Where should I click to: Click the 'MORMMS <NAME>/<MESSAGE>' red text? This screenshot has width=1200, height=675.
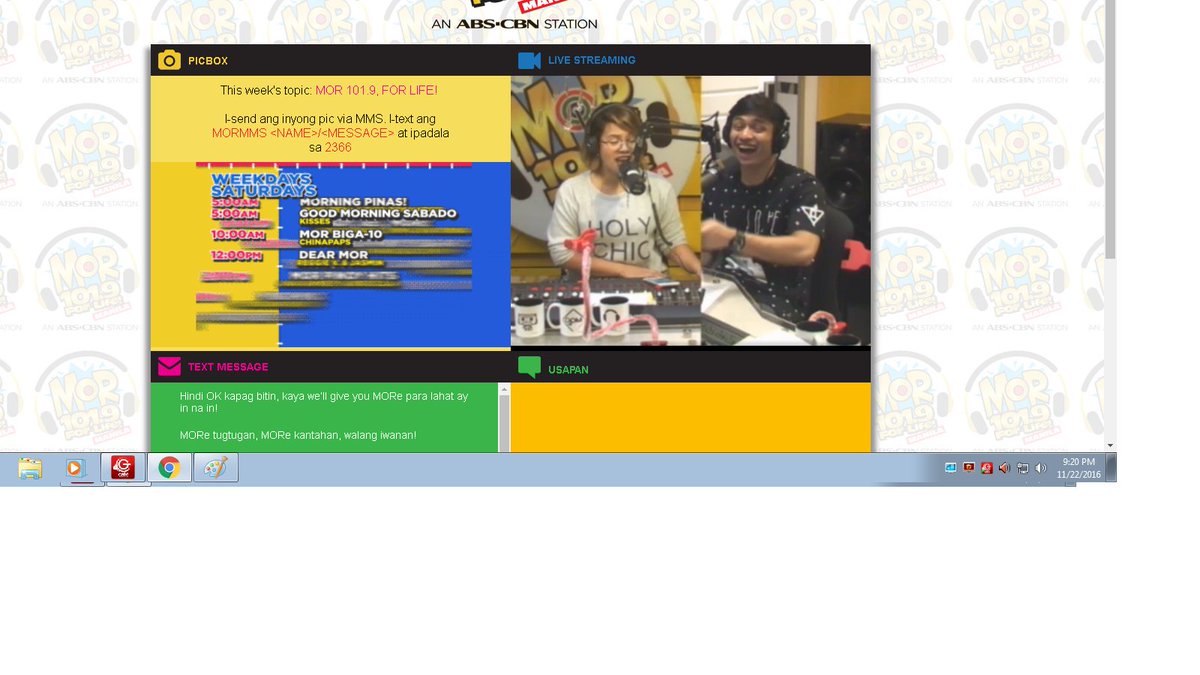tap(303, 133)
